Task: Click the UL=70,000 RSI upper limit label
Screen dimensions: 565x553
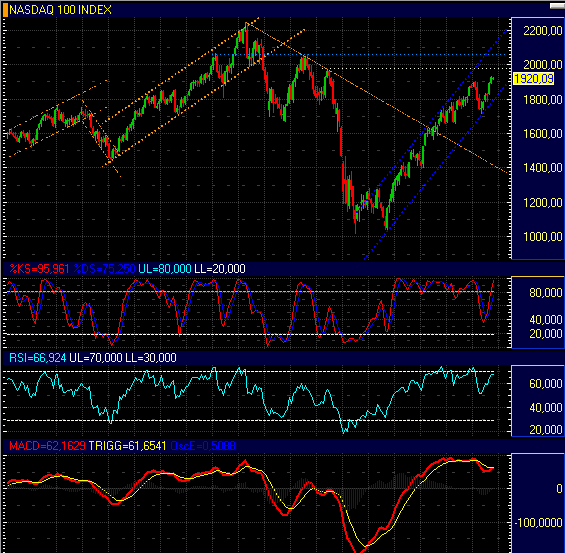Action: [x=96, y=358]
